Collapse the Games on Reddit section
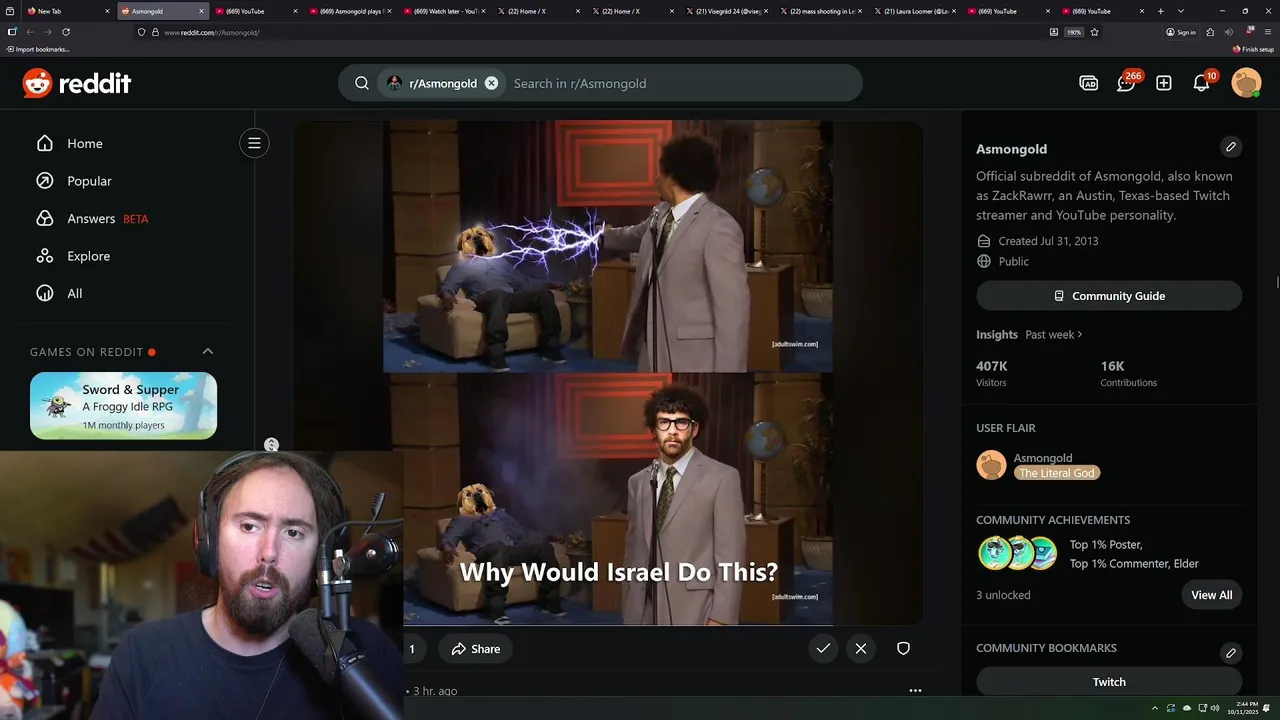 coord(208,352)
